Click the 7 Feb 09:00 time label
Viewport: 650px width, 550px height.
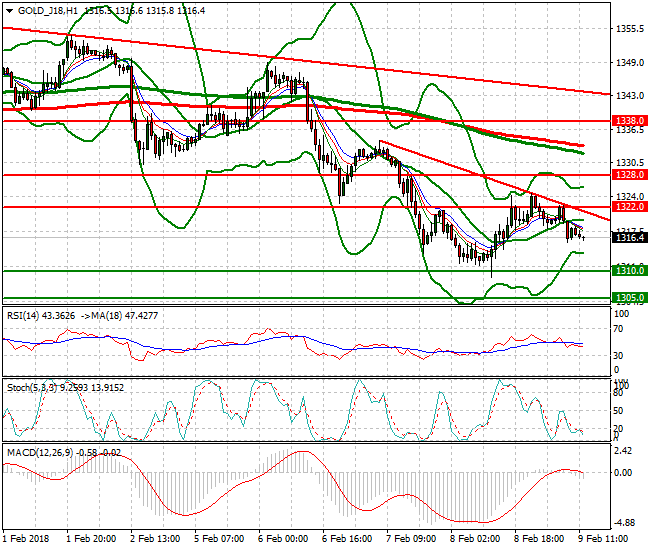click(411, 539)
